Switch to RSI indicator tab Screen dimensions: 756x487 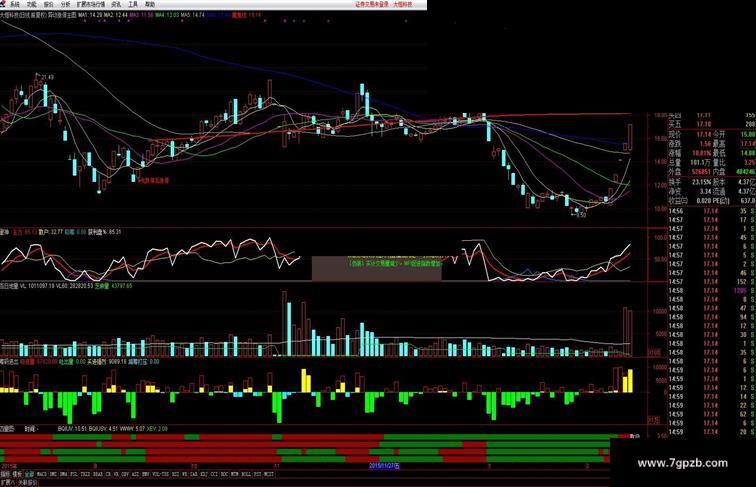click(175, 474)
